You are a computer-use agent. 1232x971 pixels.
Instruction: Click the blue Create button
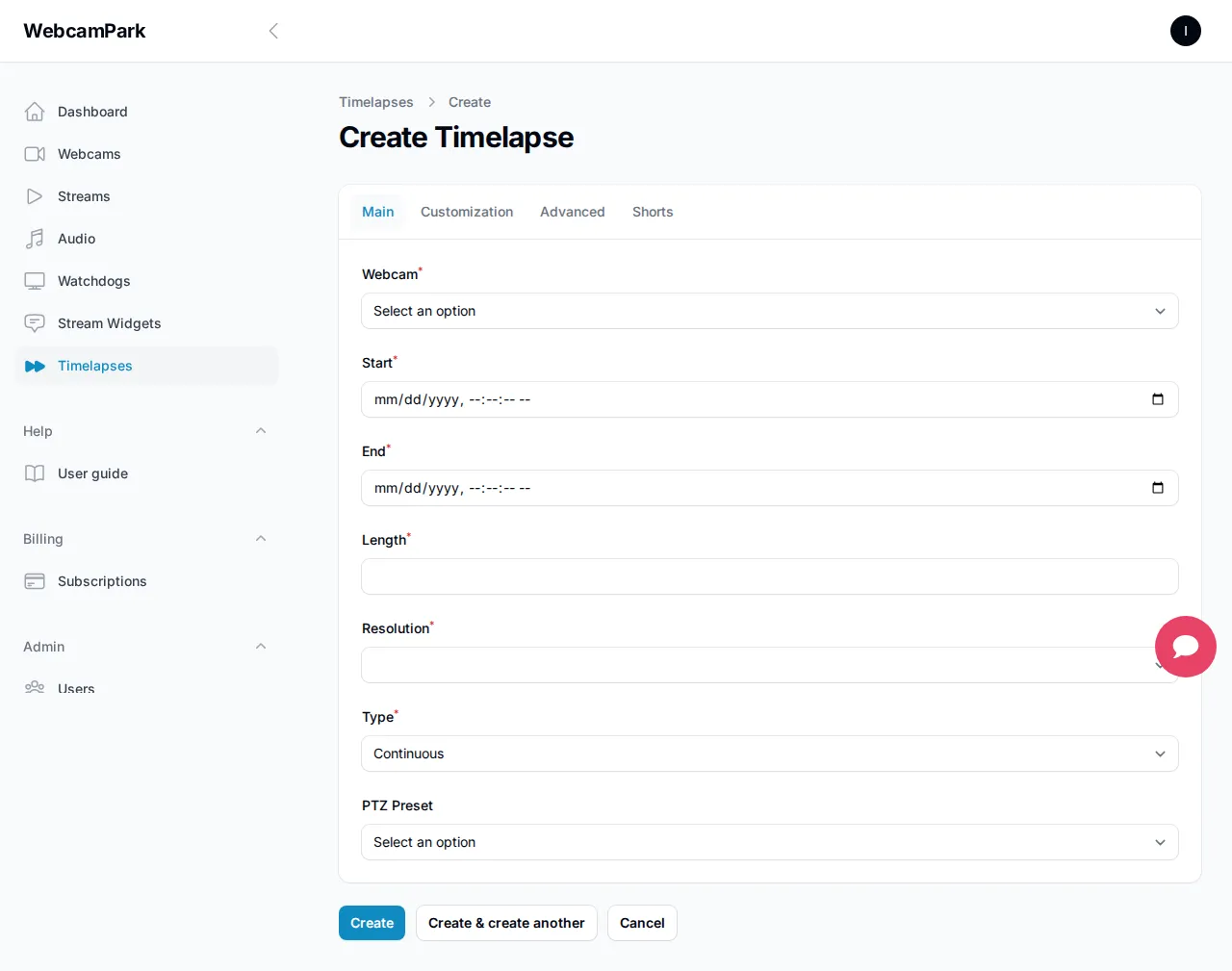[x=372, y=923]
